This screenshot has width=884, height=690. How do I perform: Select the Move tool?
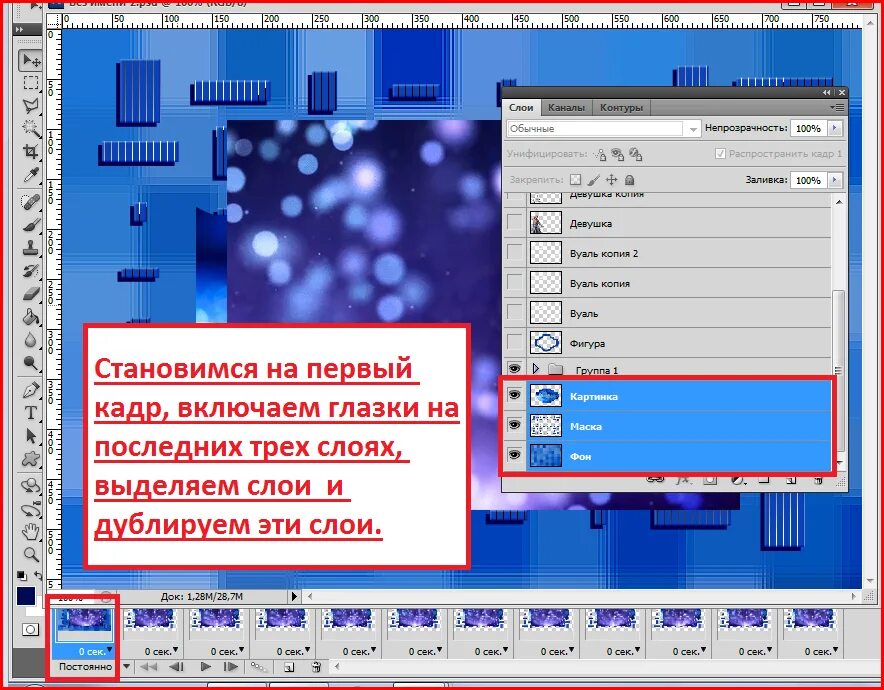[30, 60]
